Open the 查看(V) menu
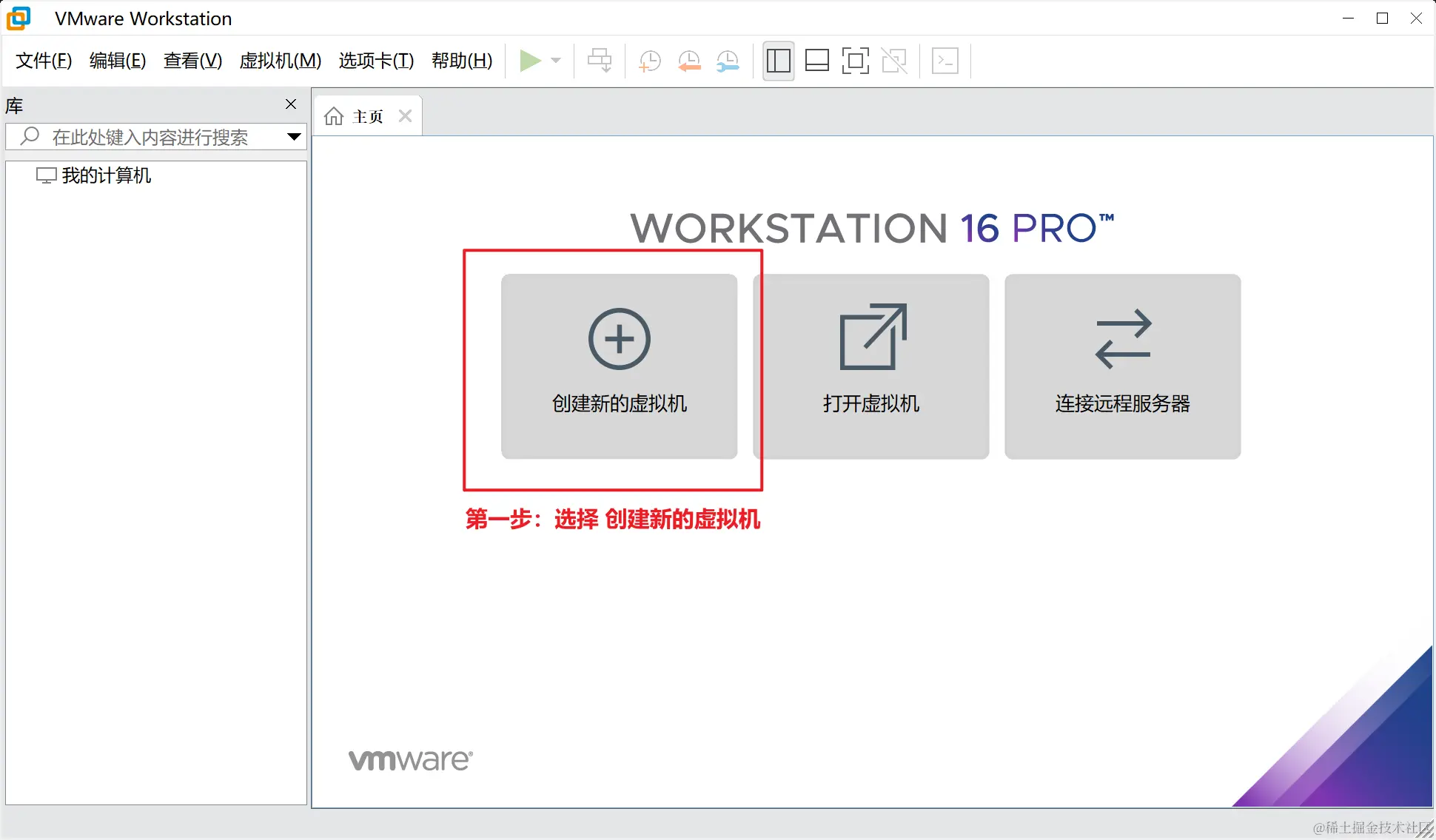 [192, 61]
